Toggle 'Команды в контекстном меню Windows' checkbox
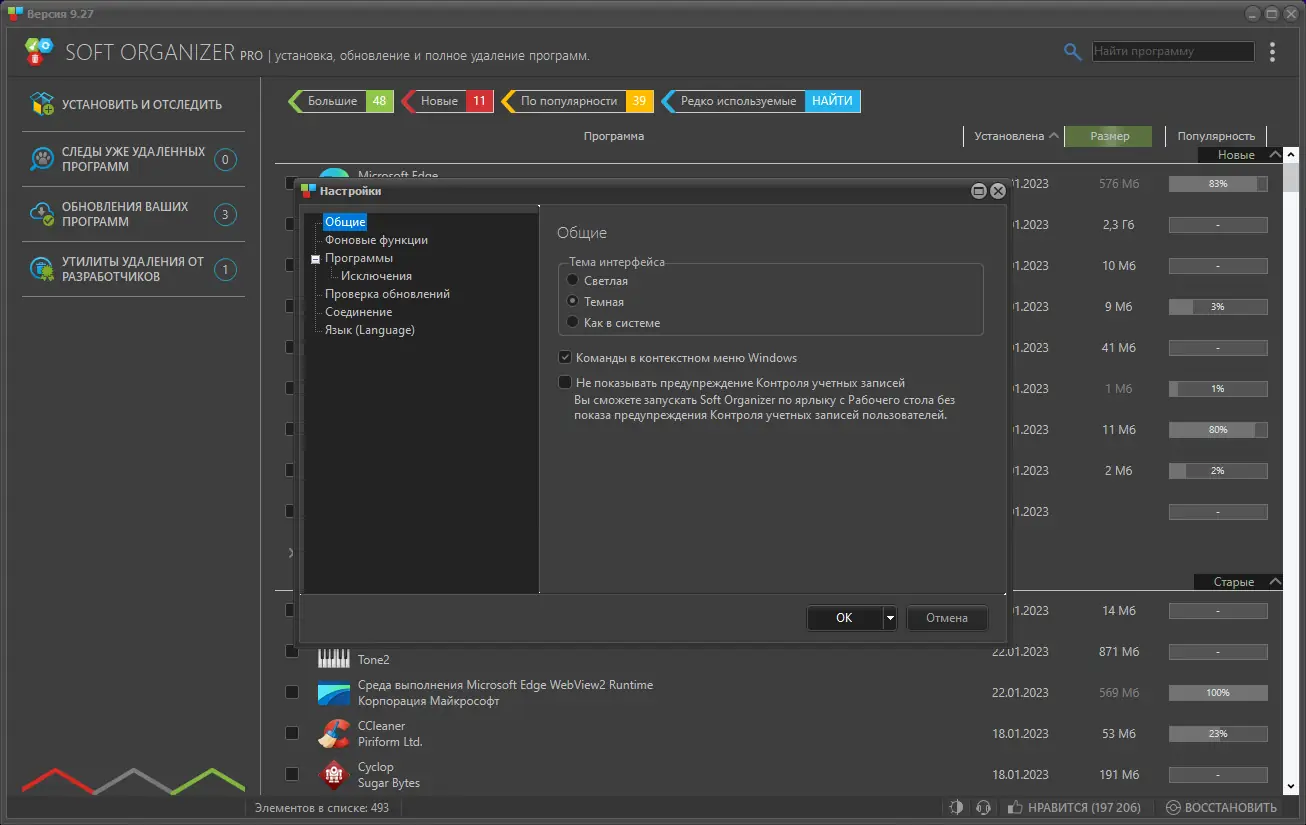The height and width of the screenshot is (825, 1306). pos(565,357)
